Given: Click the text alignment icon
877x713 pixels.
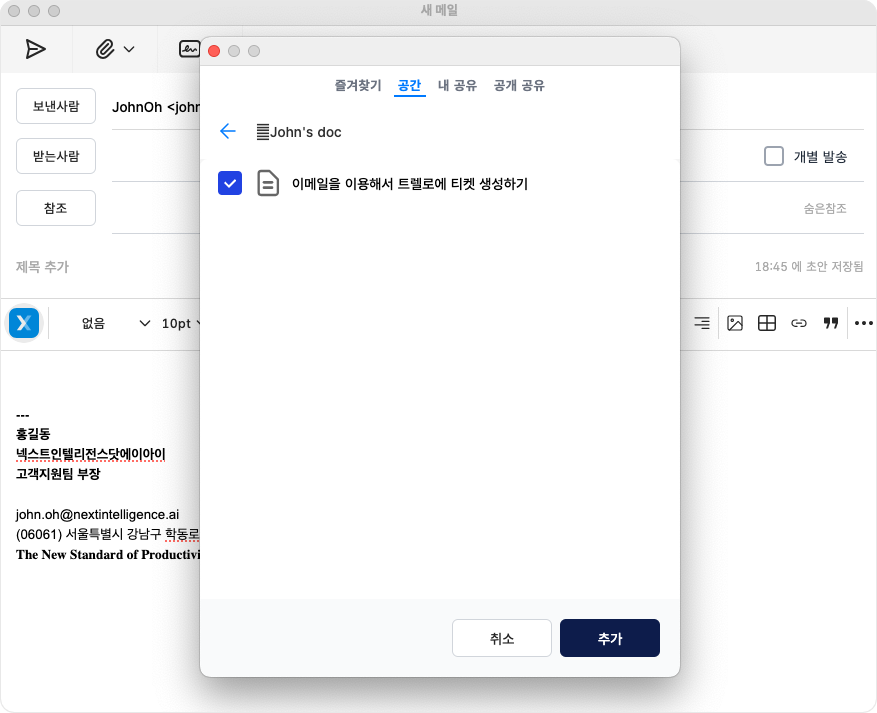Looking at the screenshot, I should click(701, 323).
